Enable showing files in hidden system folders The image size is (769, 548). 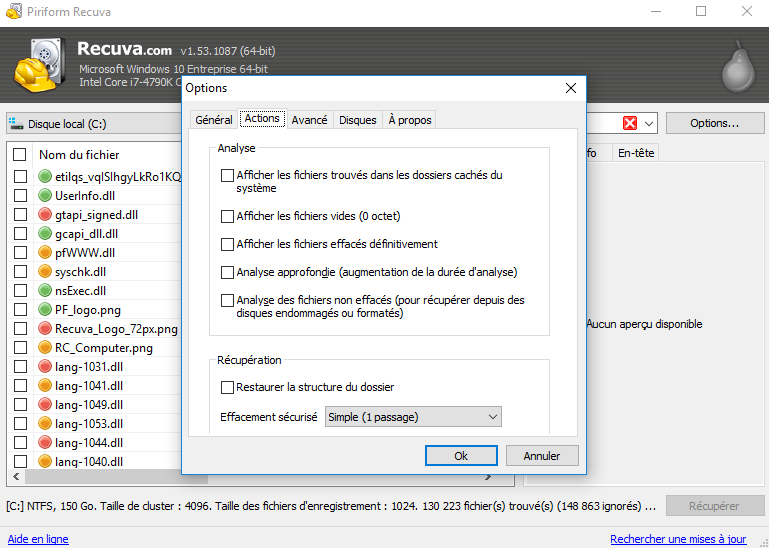(x=227, y=175)
